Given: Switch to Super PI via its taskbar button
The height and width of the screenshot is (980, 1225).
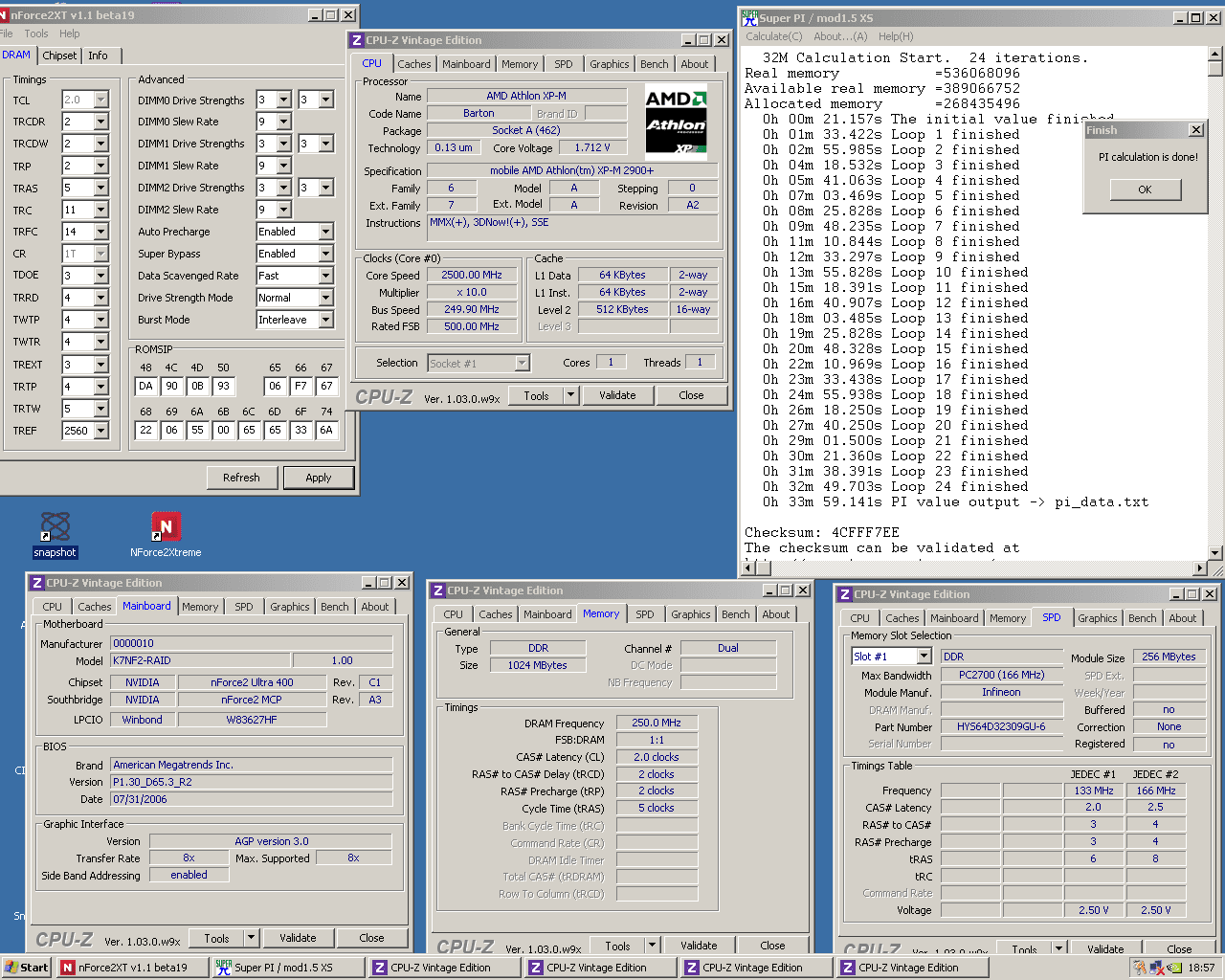Looking at the screenshot, I should point(289,968).
